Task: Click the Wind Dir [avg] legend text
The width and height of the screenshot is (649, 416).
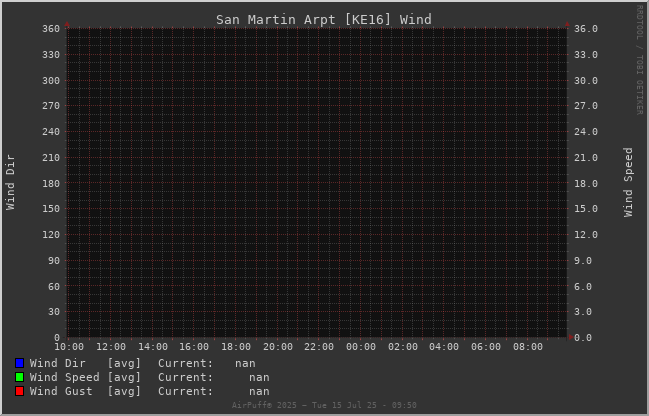Action: click(85, 363)
